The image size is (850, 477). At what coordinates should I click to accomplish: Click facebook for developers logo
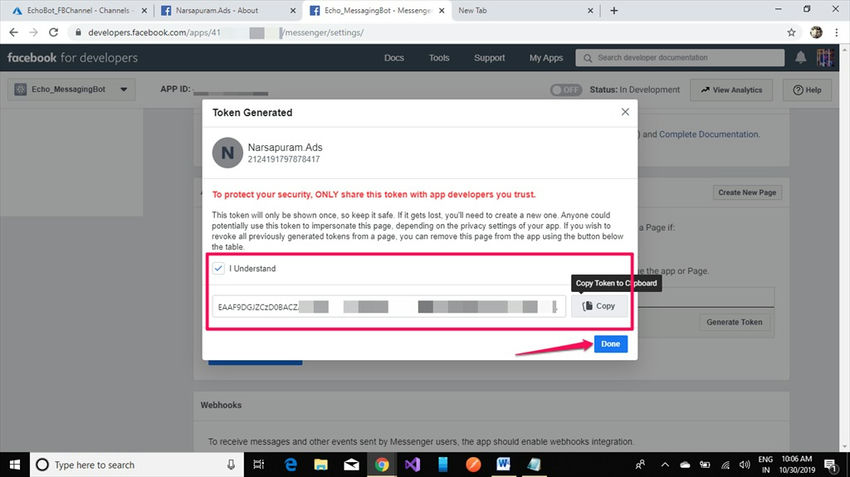point(73,57)
